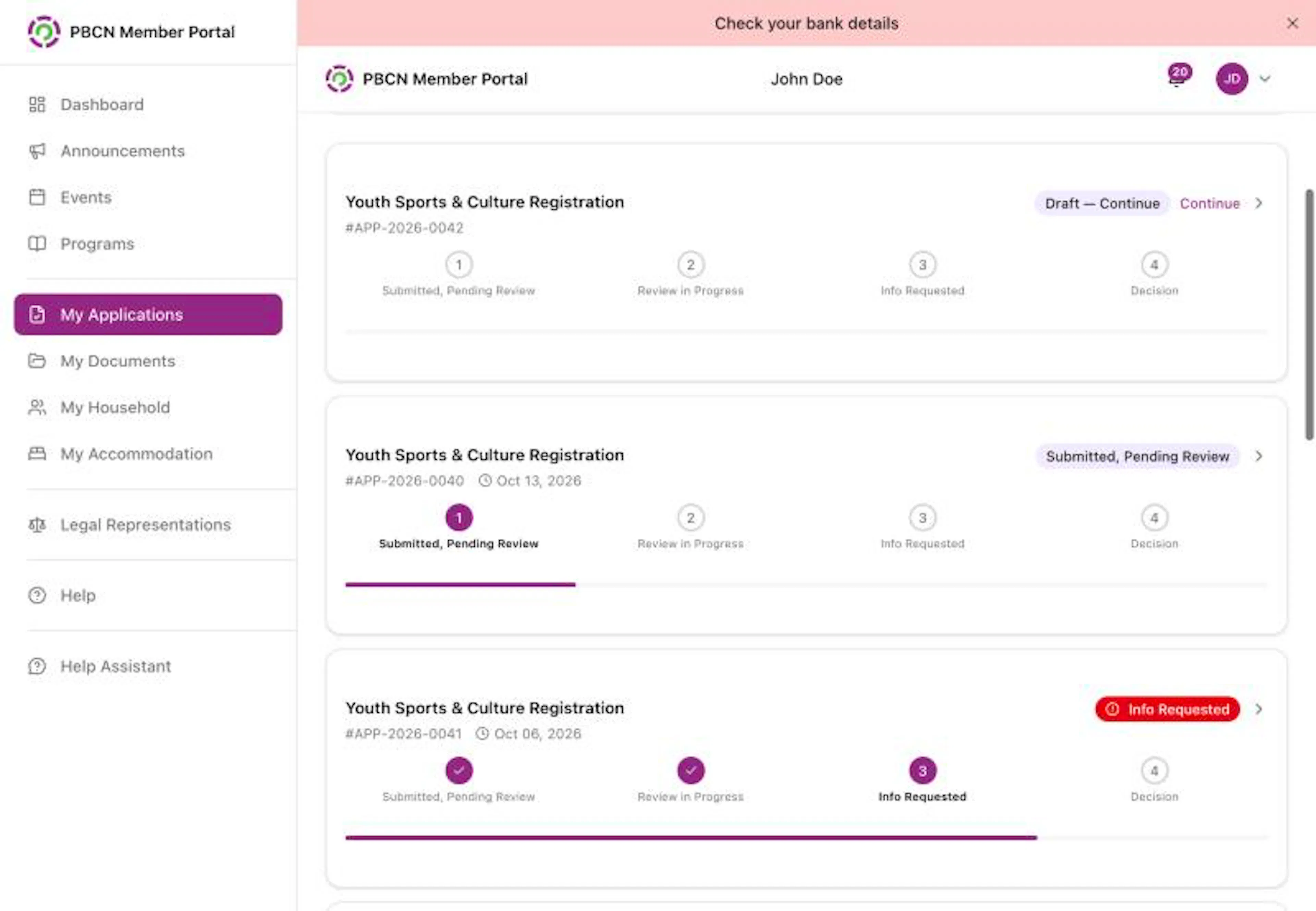Click the My Documents folder icon

pos(37,361)
